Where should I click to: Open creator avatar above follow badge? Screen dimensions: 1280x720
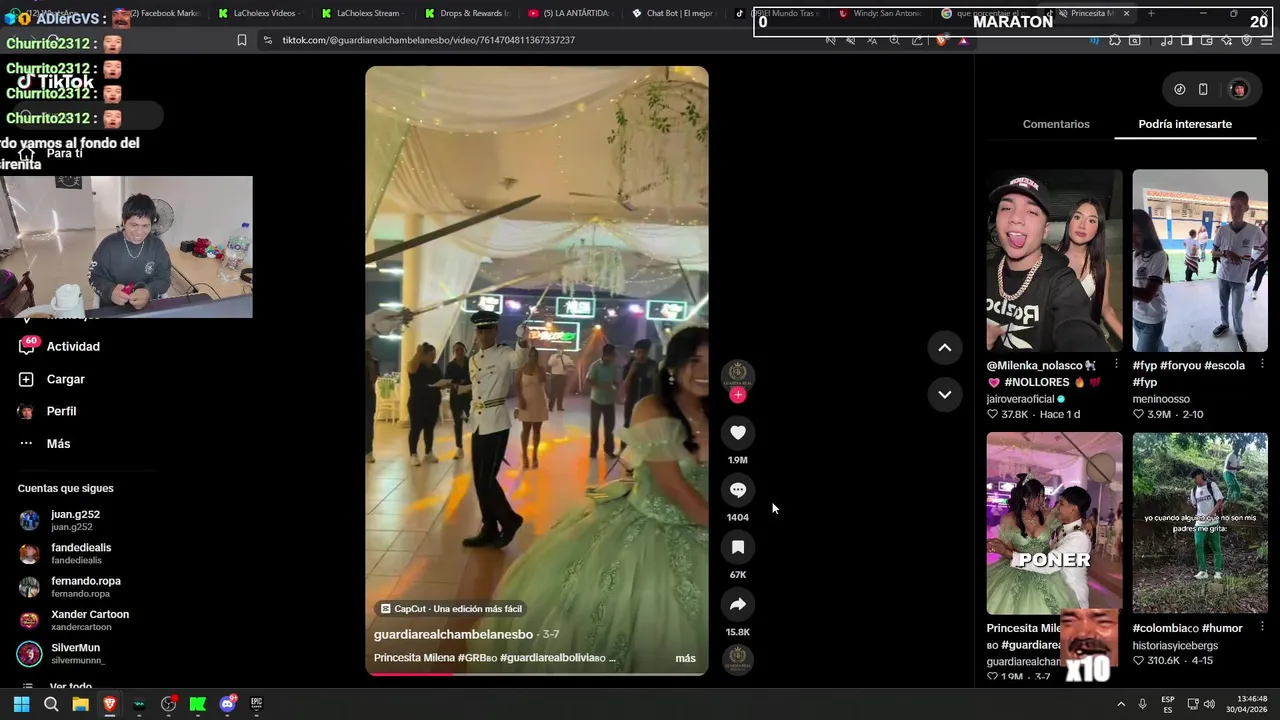tap(737, 374)
